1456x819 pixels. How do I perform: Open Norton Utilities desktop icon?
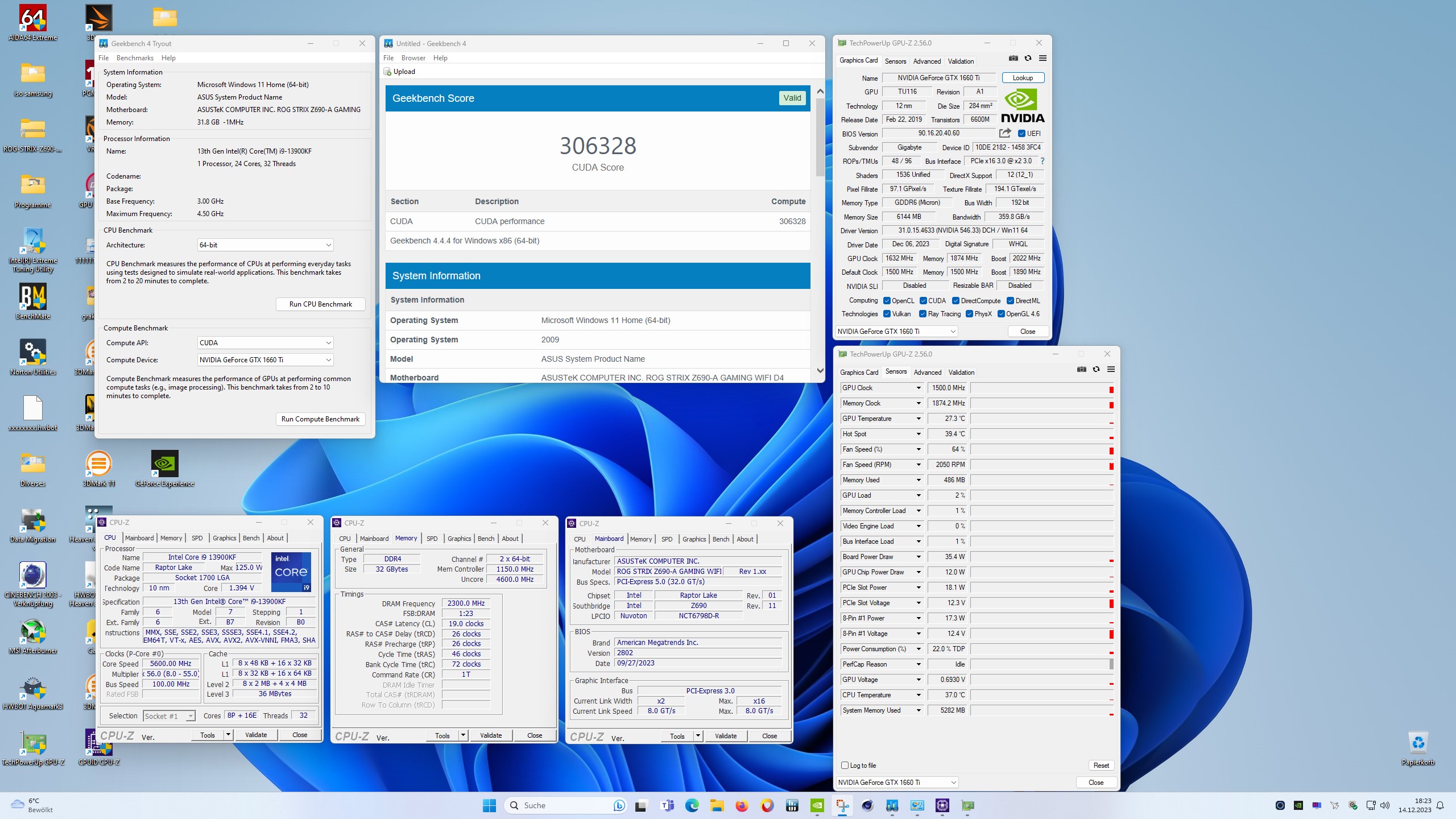32,357
